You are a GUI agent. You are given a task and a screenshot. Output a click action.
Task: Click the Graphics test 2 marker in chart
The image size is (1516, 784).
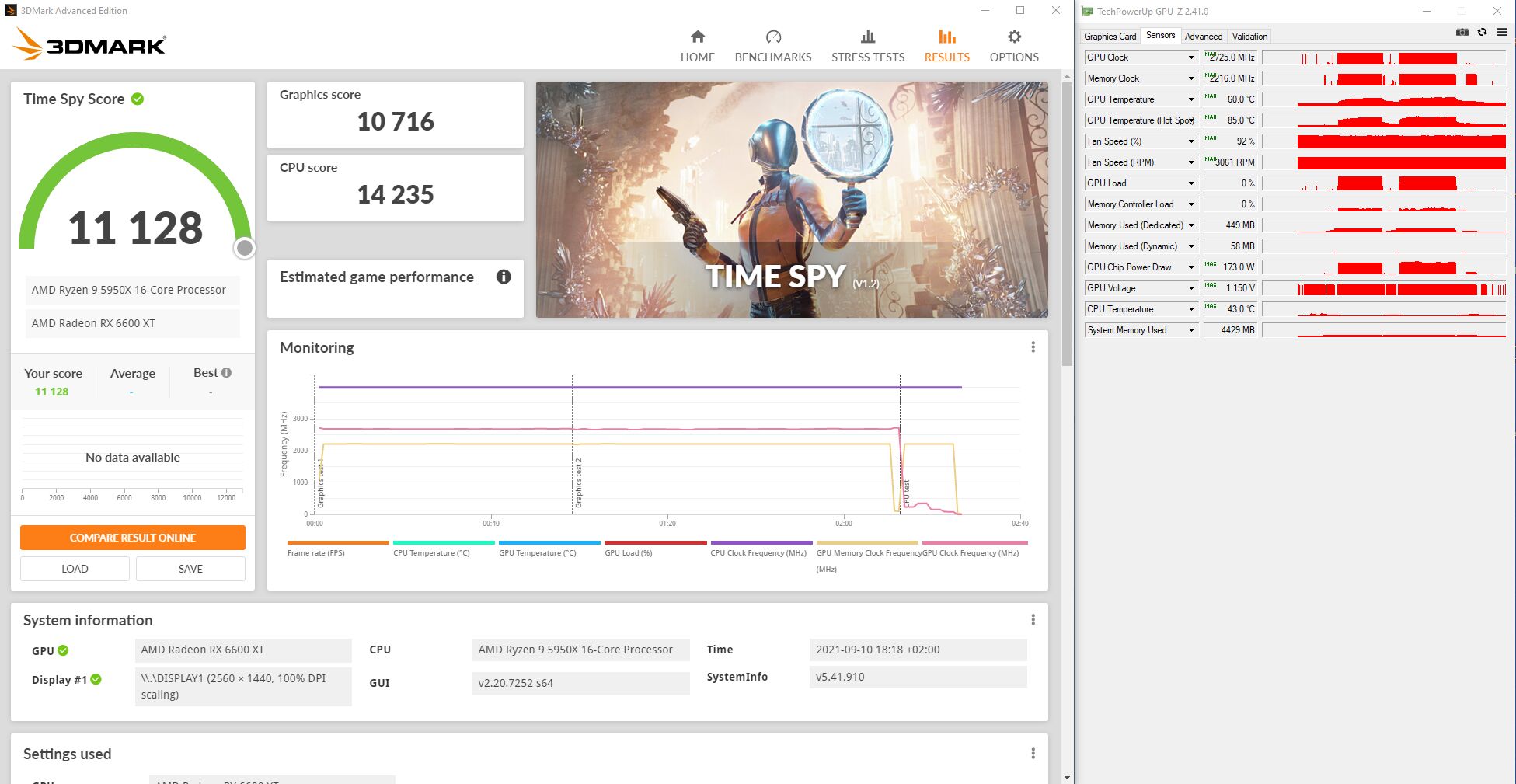(x=578, y=483)
